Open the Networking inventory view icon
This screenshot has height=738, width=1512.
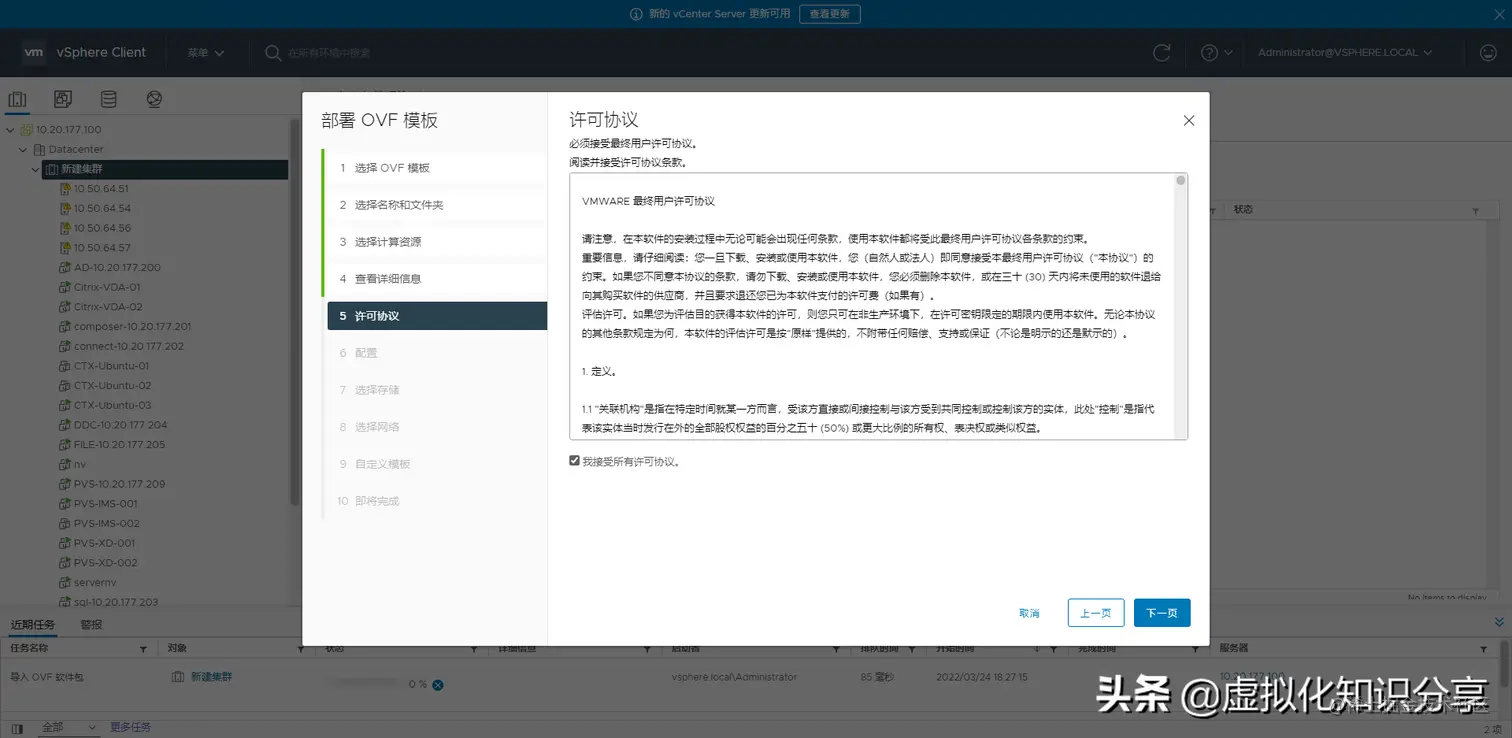(x=154, y=98)
